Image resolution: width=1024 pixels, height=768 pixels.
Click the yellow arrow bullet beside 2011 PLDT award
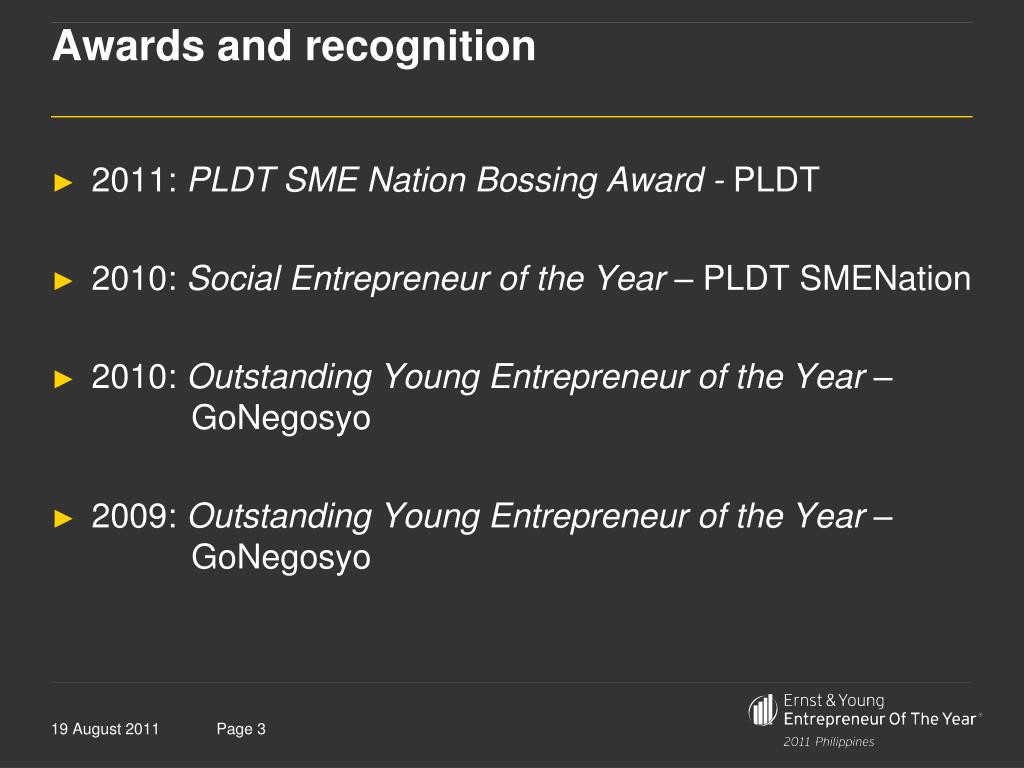coord(63,183)
